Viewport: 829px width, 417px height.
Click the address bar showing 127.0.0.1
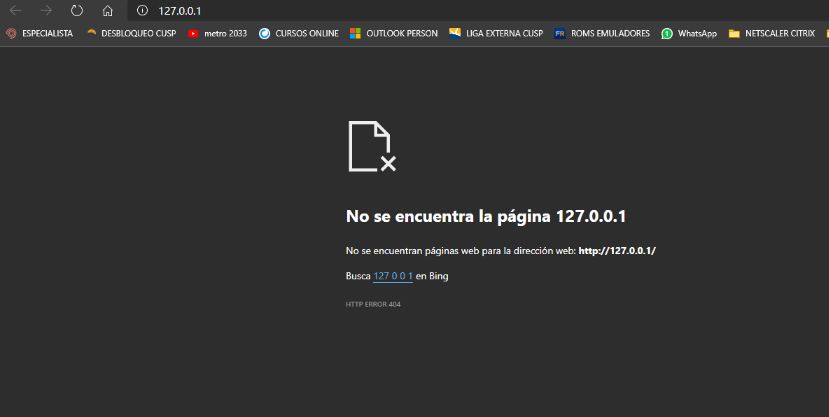coord(400,10)
